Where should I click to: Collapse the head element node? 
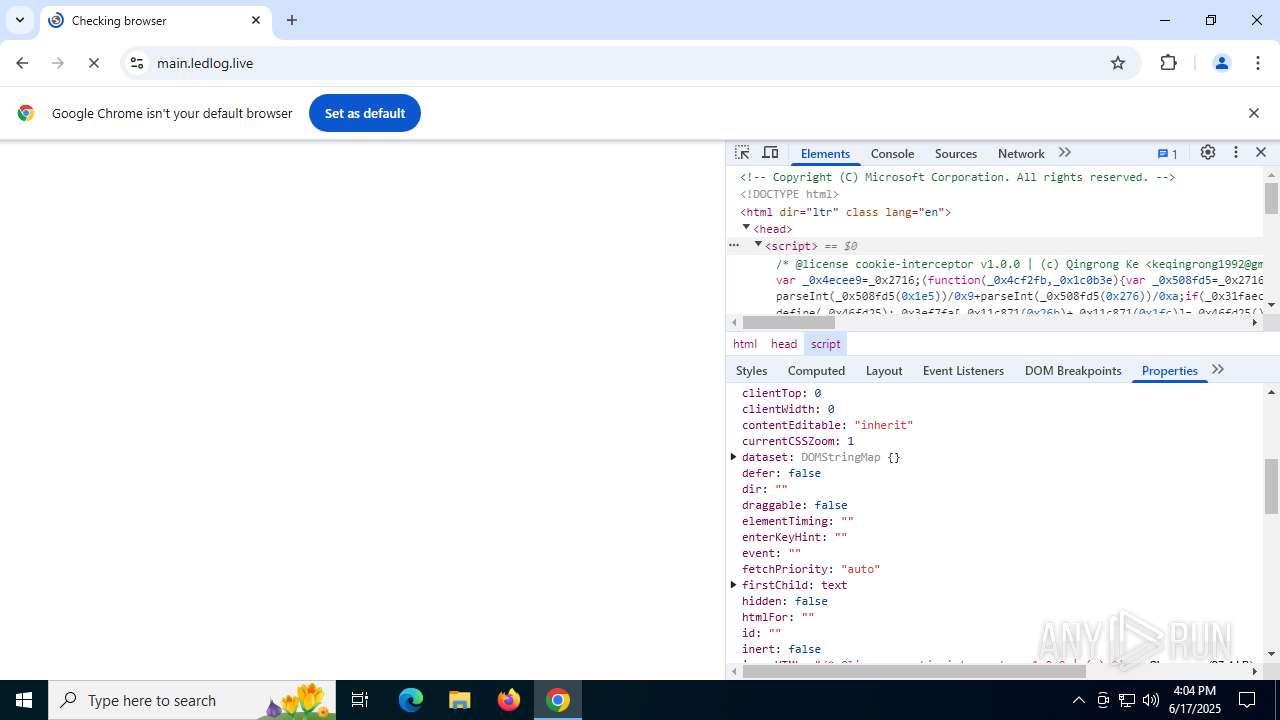click(x=746, y=228)
